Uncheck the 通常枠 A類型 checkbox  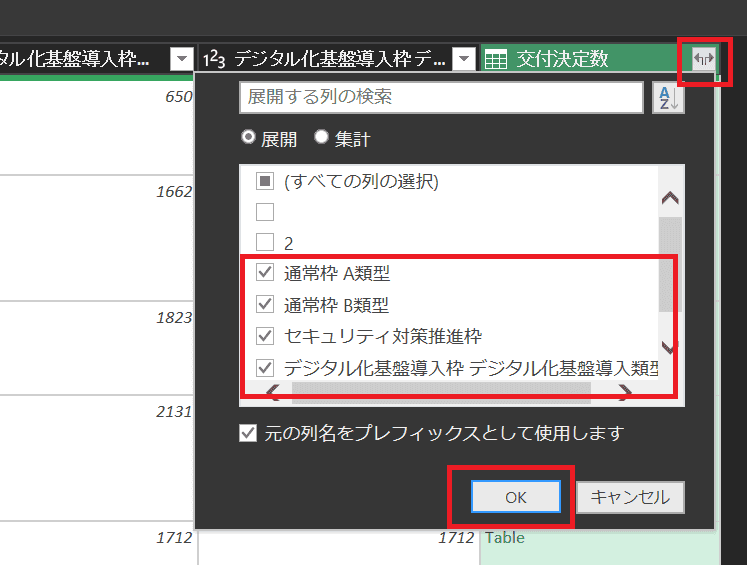[x=265, y=273]
